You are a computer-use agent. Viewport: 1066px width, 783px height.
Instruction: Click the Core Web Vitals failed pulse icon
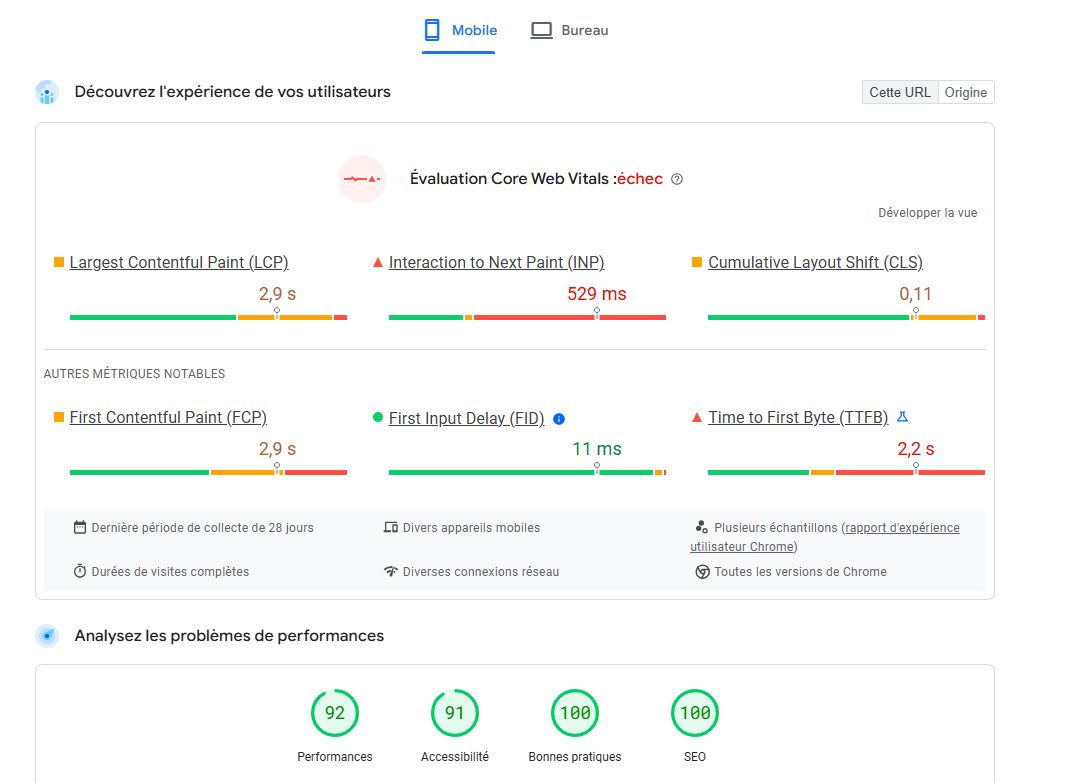(x=362, y=179)
